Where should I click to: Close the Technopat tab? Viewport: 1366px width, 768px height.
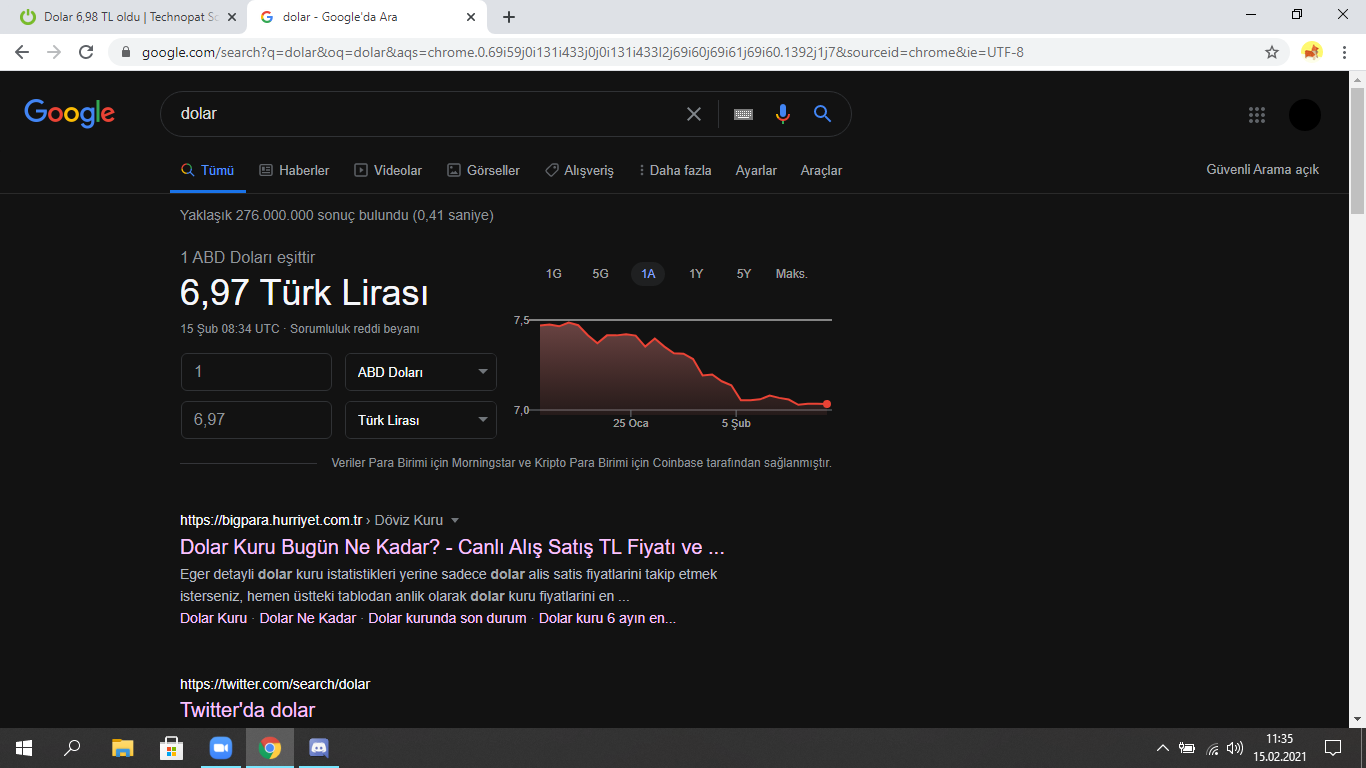(x=233, y=17)
